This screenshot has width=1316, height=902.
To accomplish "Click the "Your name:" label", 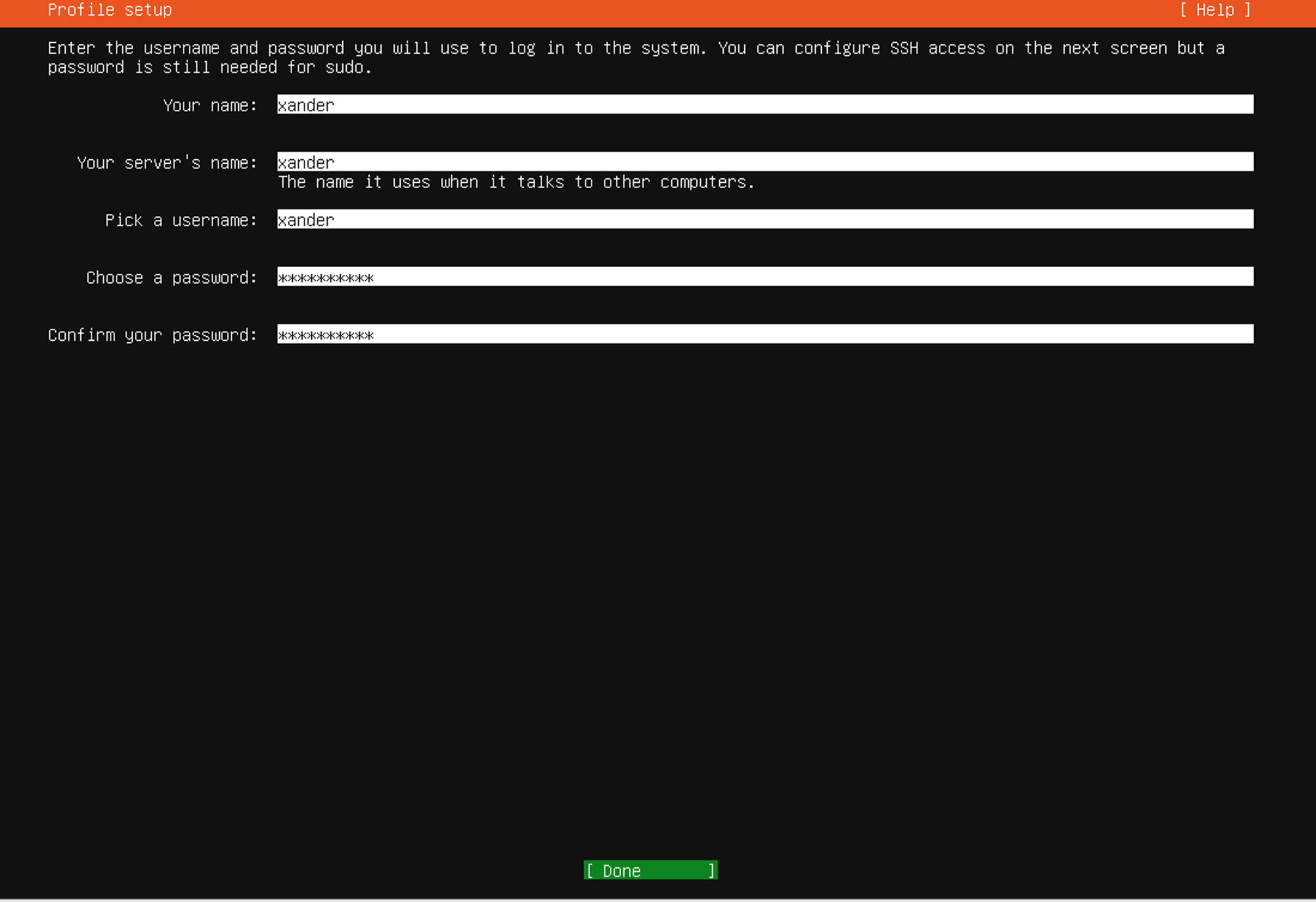I will tap(210, 105).
